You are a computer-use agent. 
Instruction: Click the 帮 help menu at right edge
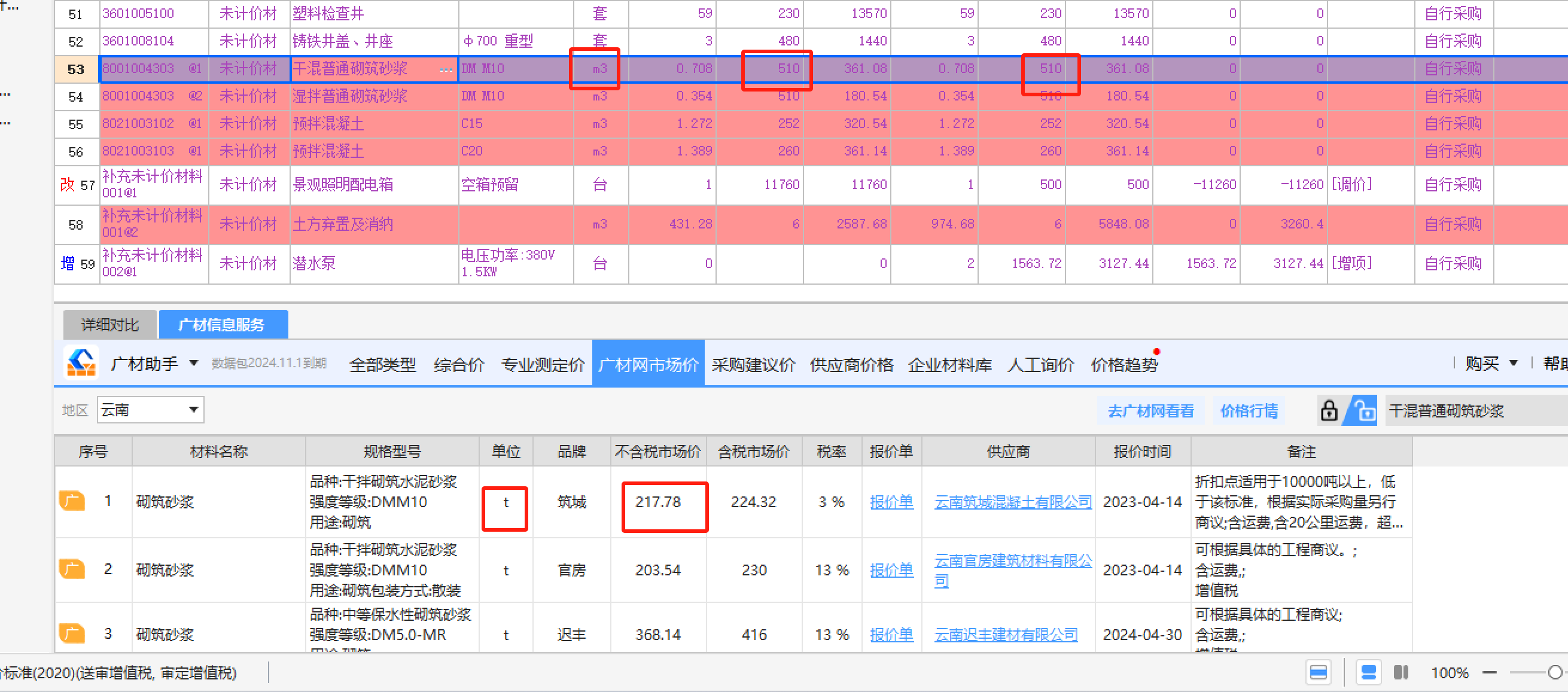(1555, 364)
